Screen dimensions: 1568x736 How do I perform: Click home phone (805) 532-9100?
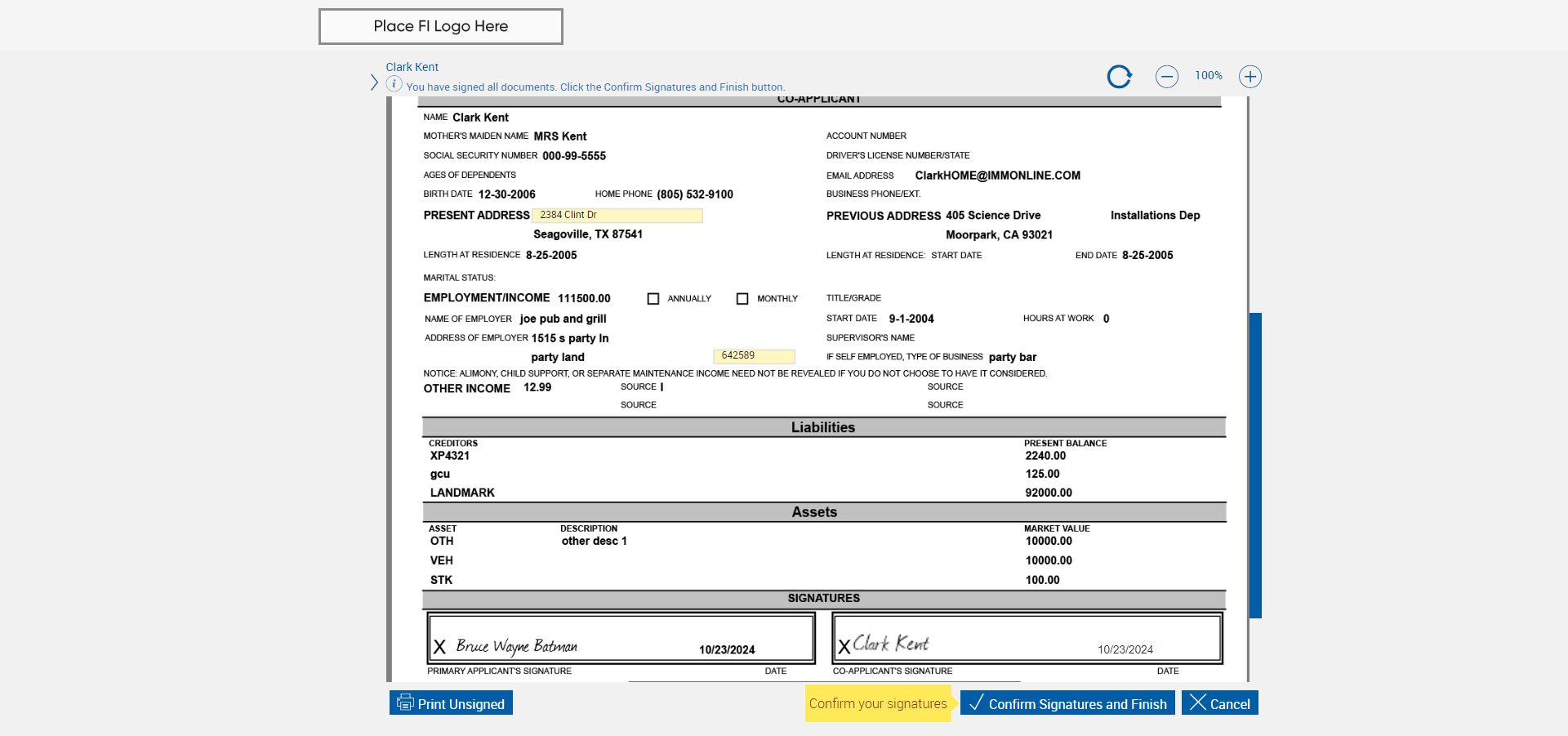click(695, 194)
